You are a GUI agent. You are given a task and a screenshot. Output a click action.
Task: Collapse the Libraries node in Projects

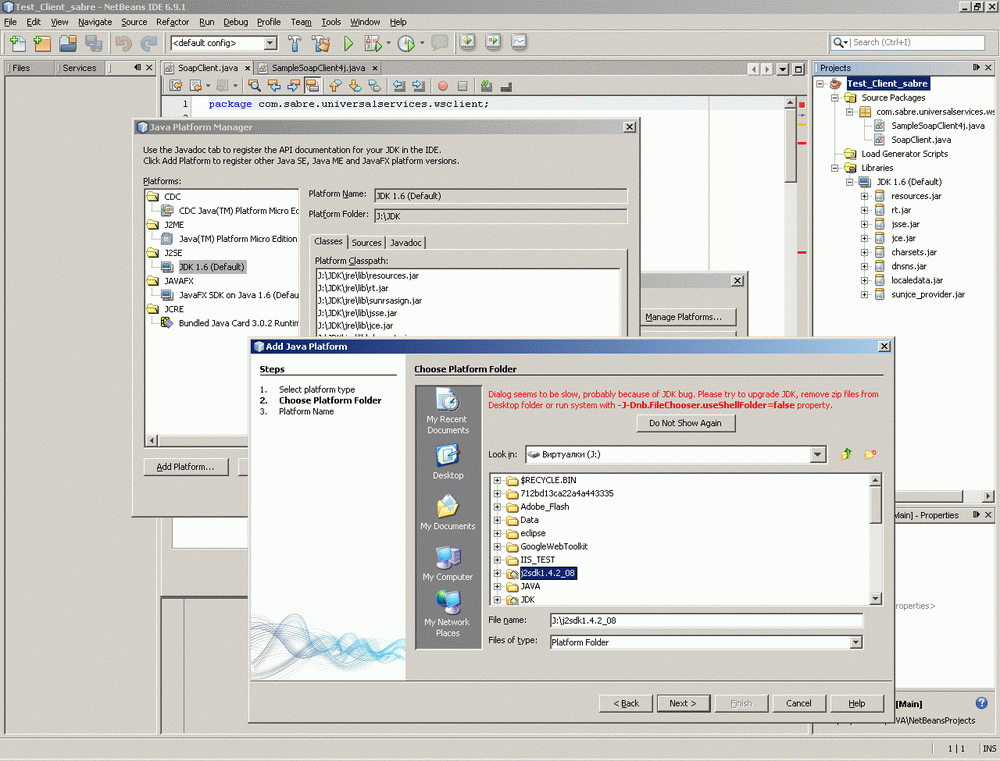835,168
